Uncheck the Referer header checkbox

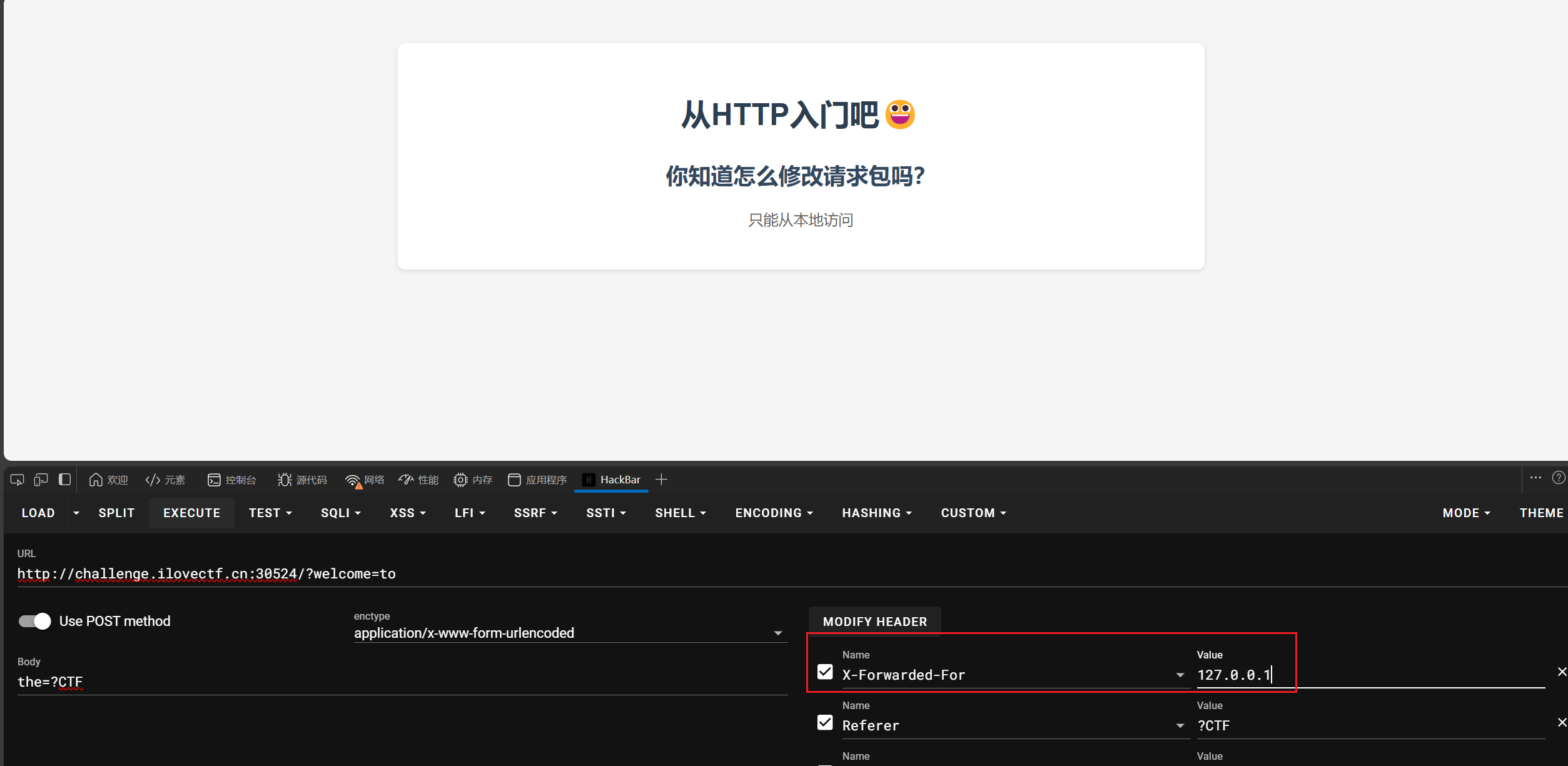pyautogui.click(x=825, y=723)
